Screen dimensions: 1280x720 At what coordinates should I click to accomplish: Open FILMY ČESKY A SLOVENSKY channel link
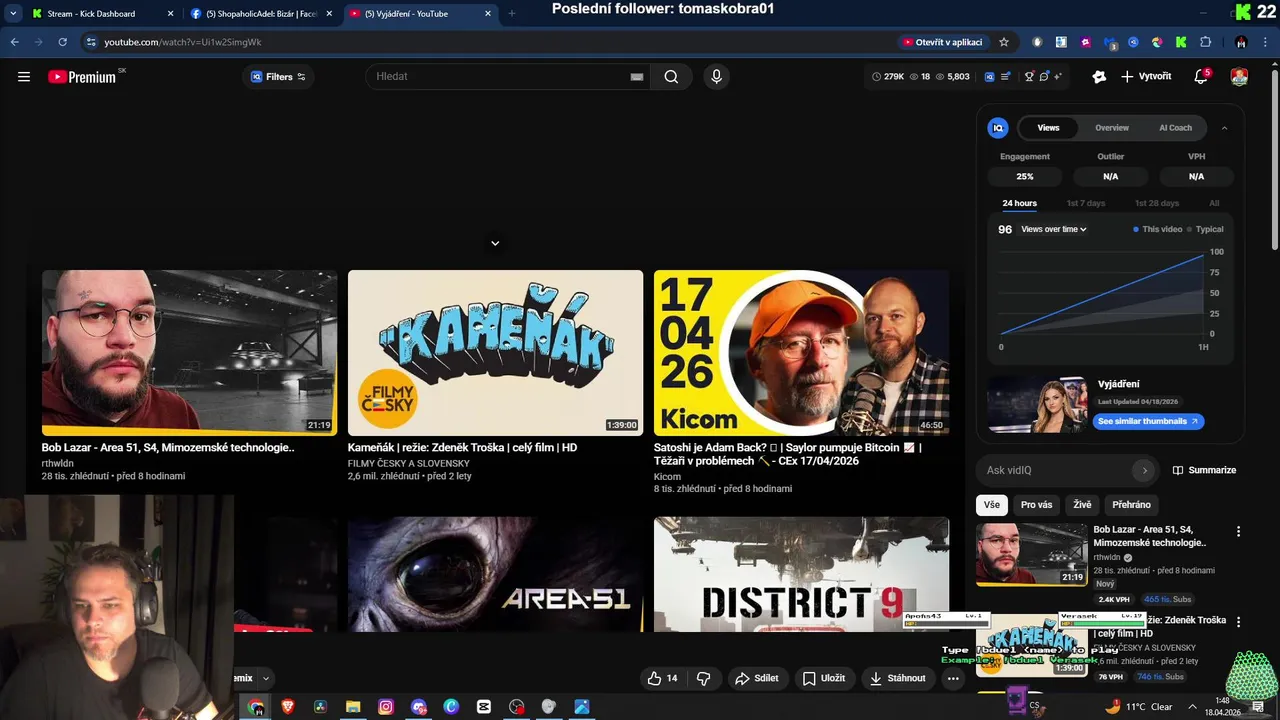click(x=408, y=463)
